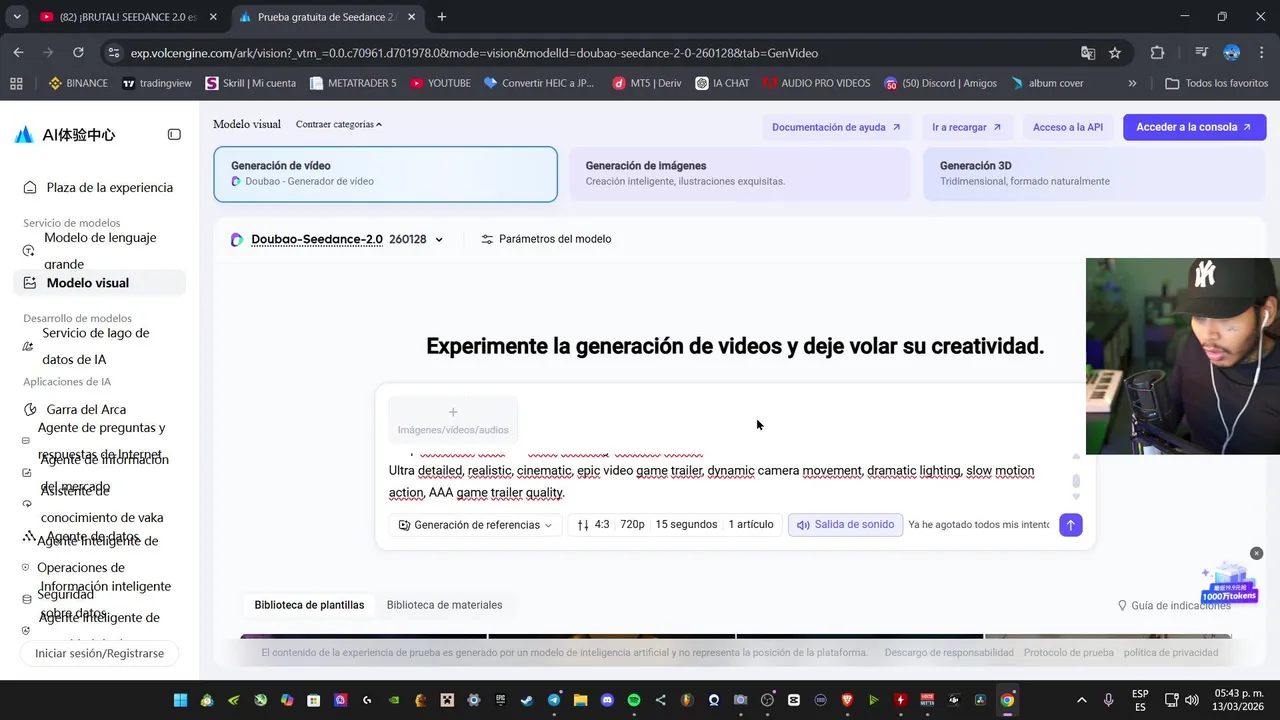Open Brave browser from the taskbar
Screen dimensions: 1280x720
[847, 700]
